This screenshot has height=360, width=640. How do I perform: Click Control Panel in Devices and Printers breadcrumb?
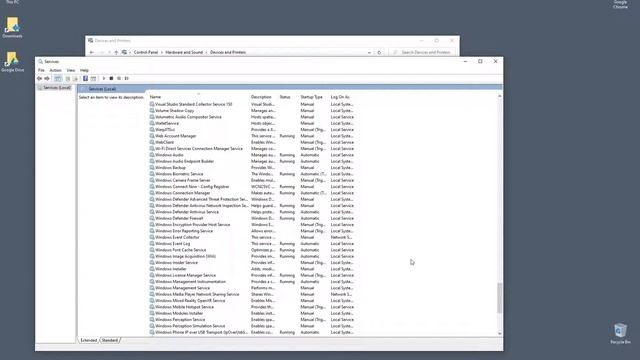click(146, 52)
